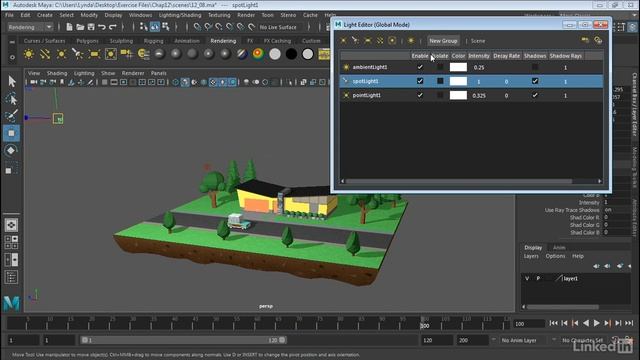Open the Options menu in Layer Editor
The width and height of the screenshot is (640, 360).
pyautogui.click(x=556, y=256)
